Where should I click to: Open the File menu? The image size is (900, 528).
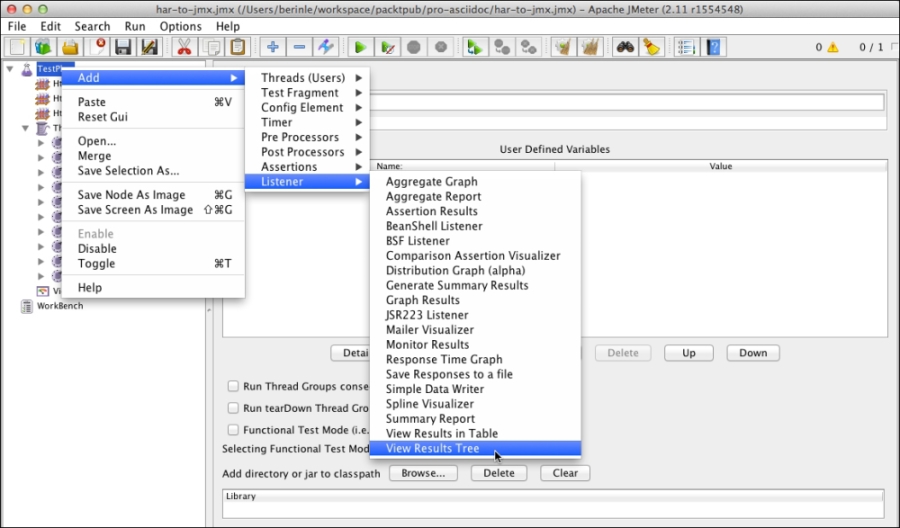(x=17, y=26)
